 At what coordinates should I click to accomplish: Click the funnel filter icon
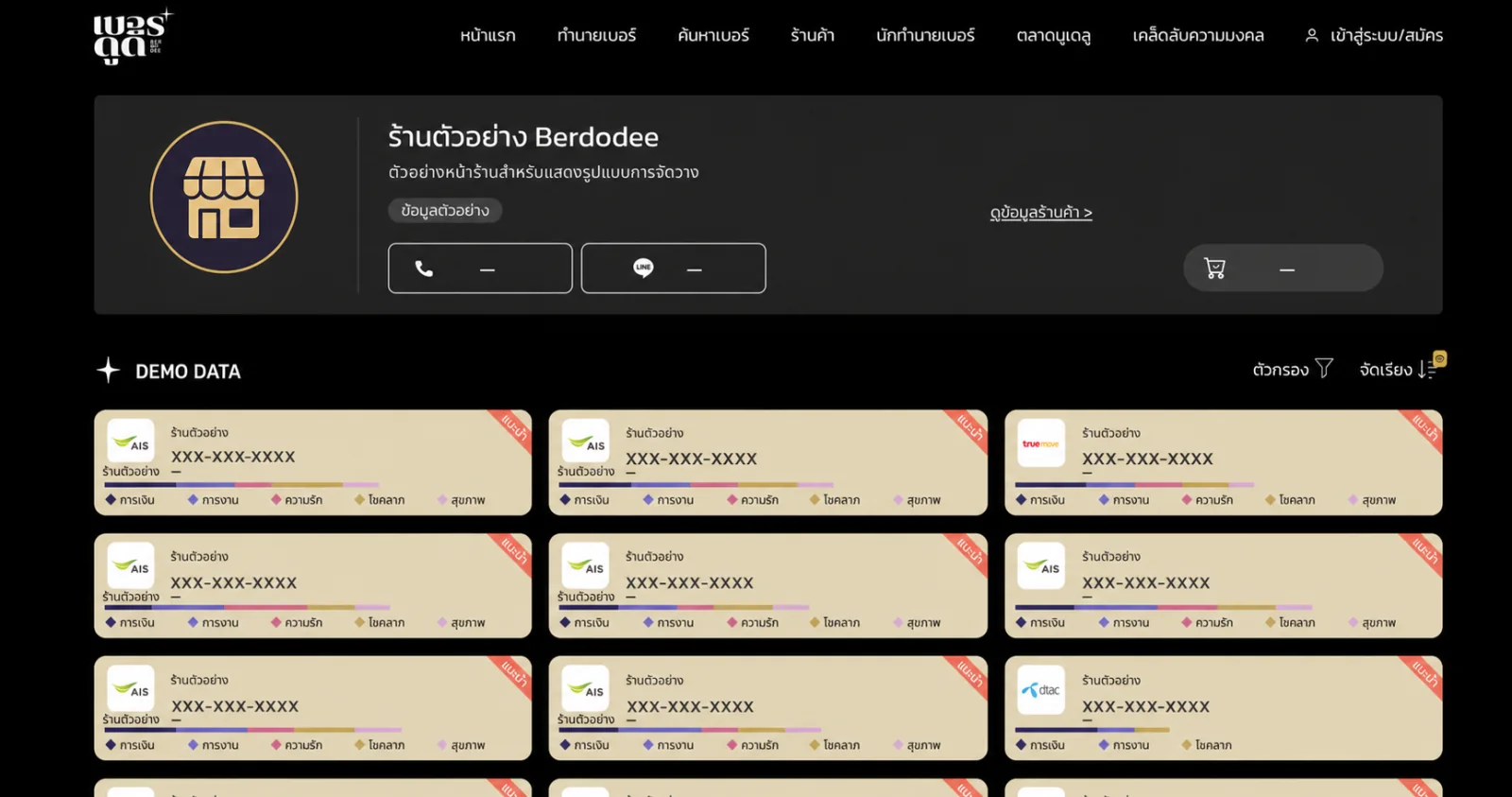(x=1325, y=369)
